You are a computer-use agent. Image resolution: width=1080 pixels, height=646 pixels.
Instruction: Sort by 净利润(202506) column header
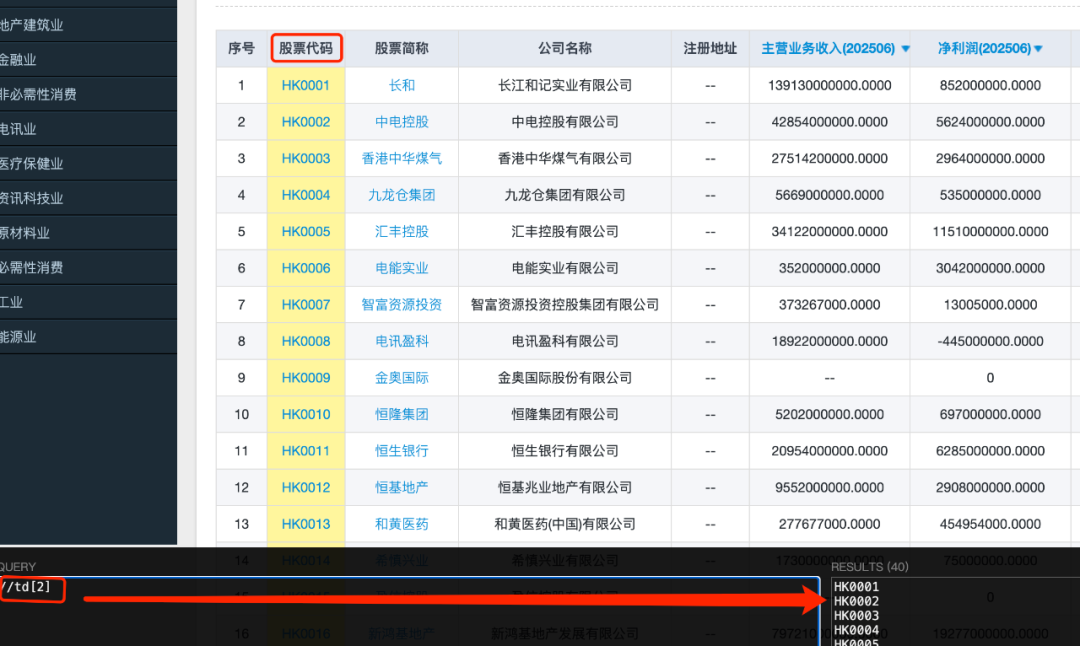(984, 48)
